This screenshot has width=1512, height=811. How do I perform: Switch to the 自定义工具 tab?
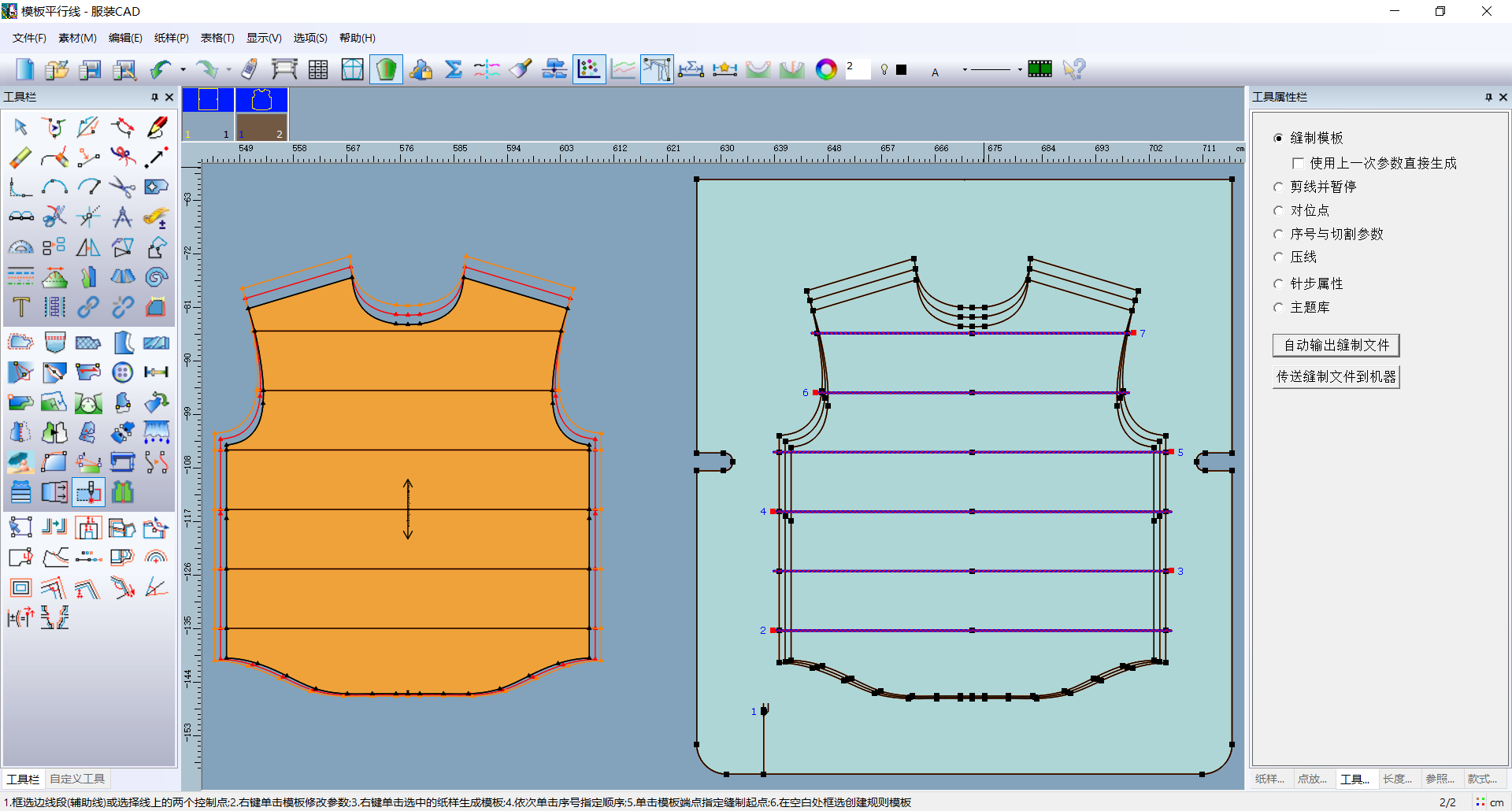pyautogui.click(x=77, y=779)
